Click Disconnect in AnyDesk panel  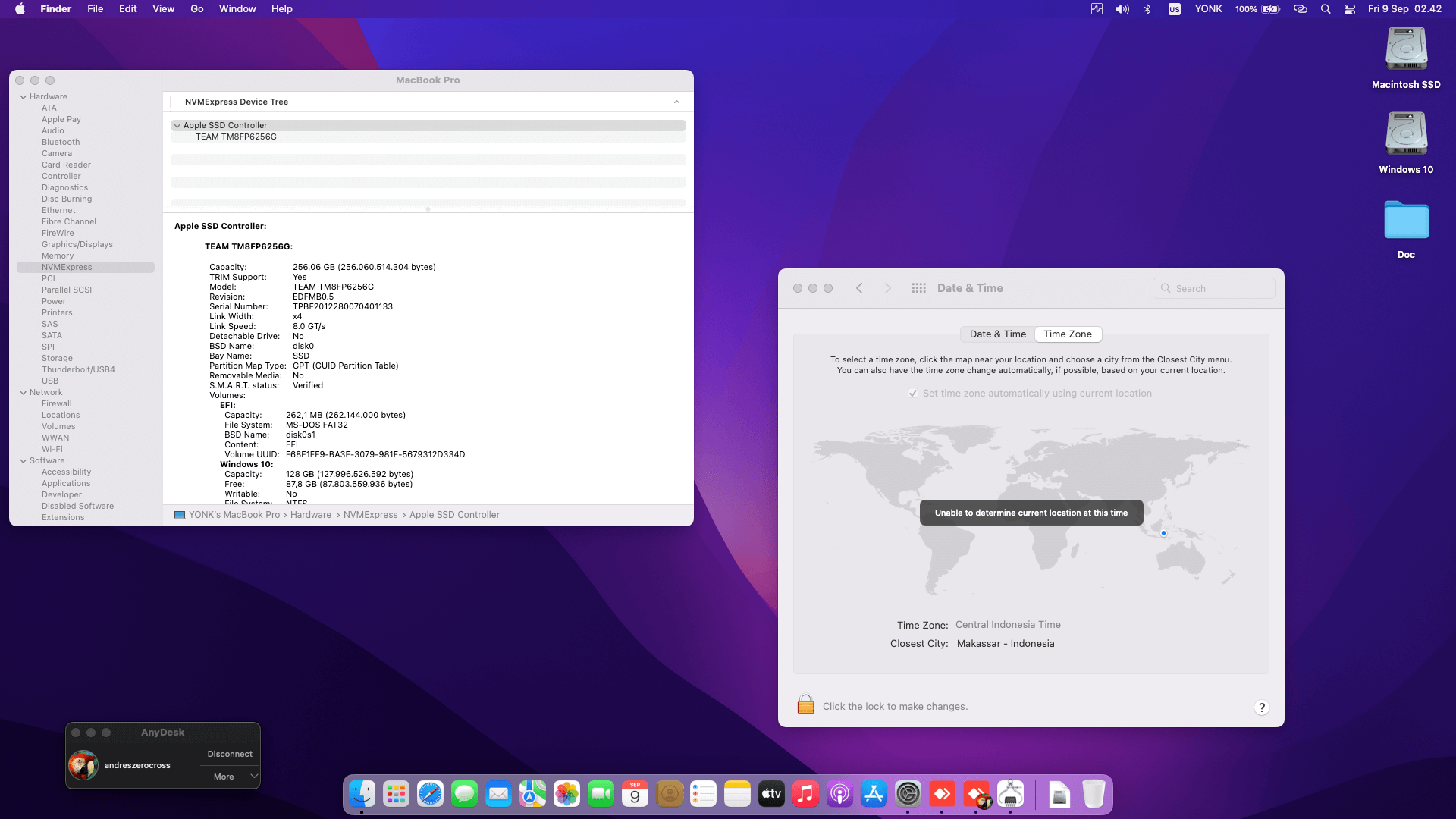click(x=230, y=754)
